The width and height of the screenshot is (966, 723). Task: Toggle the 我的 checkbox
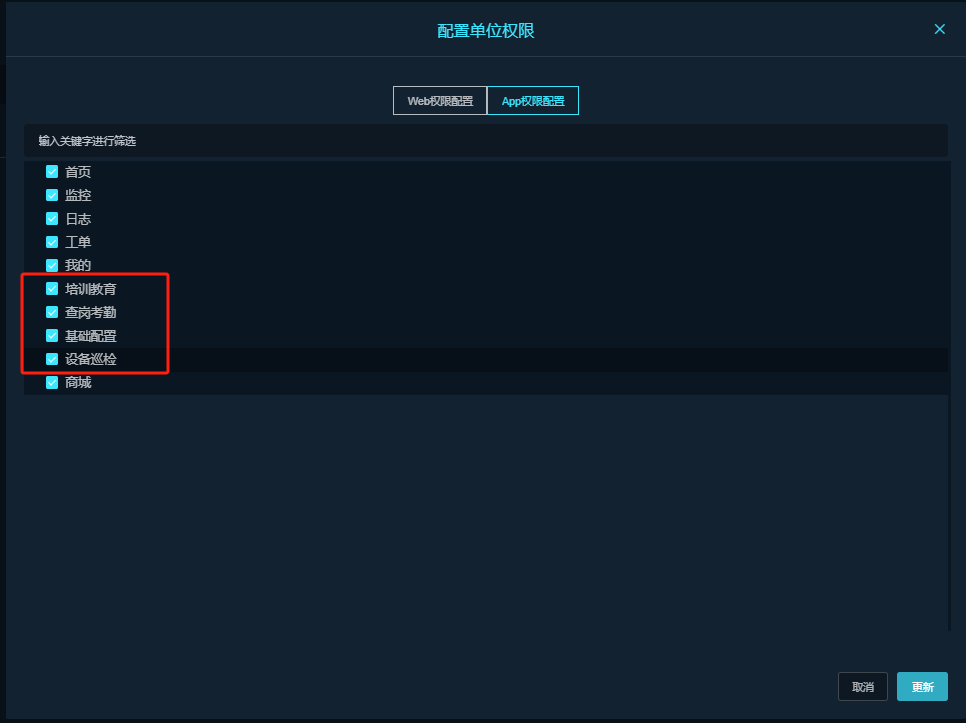pos(52,265)
